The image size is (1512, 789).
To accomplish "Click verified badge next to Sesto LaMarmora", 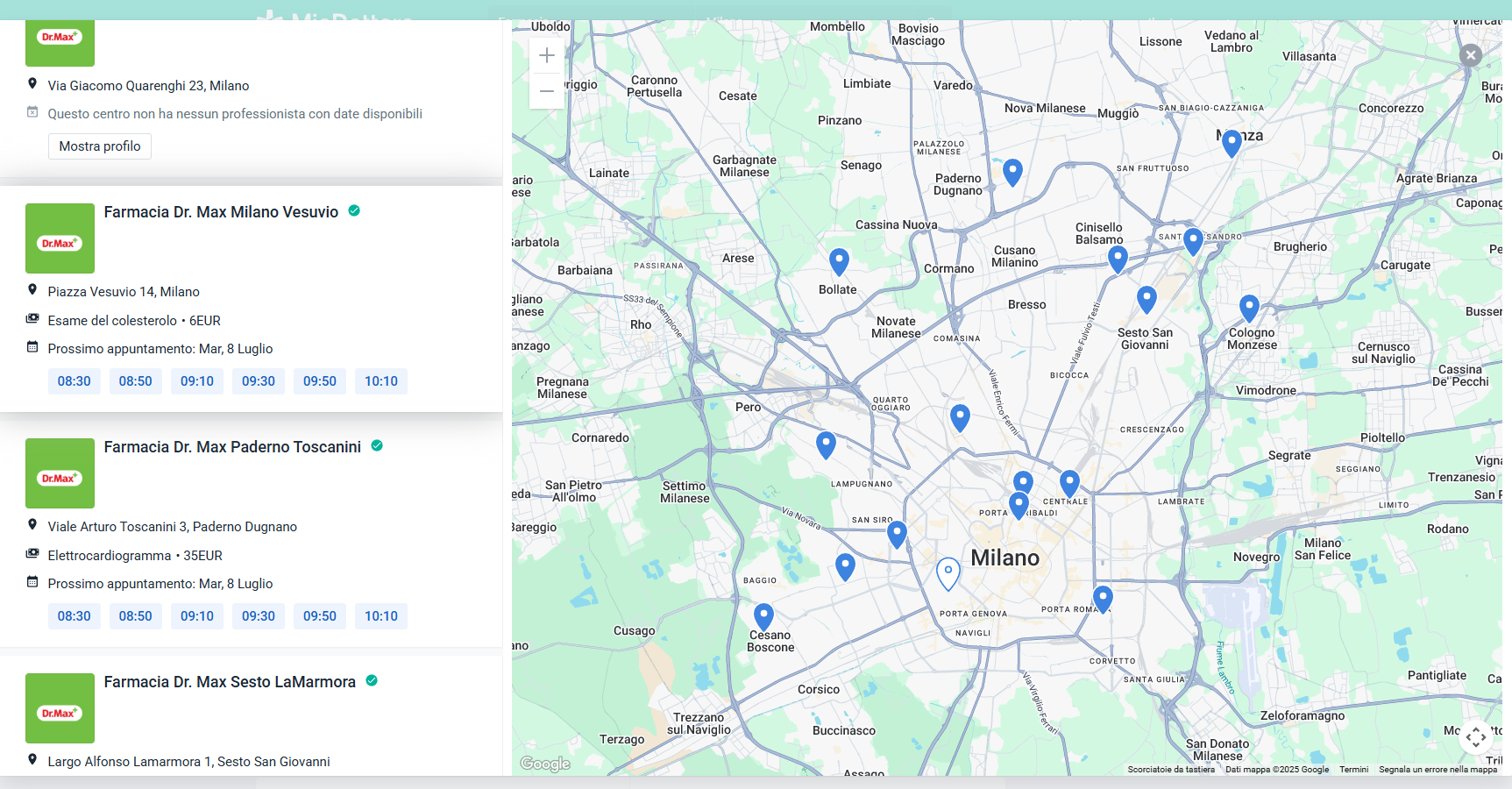I will (372, 680).
